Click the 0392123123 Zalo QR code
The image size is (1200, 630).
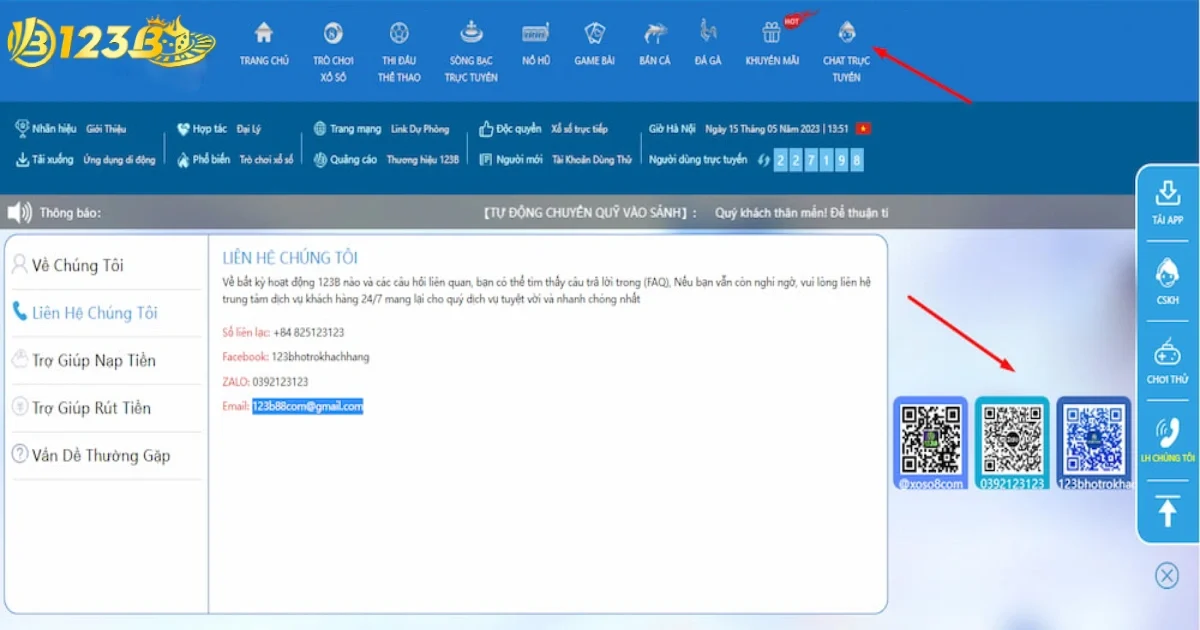(1012, 439)
